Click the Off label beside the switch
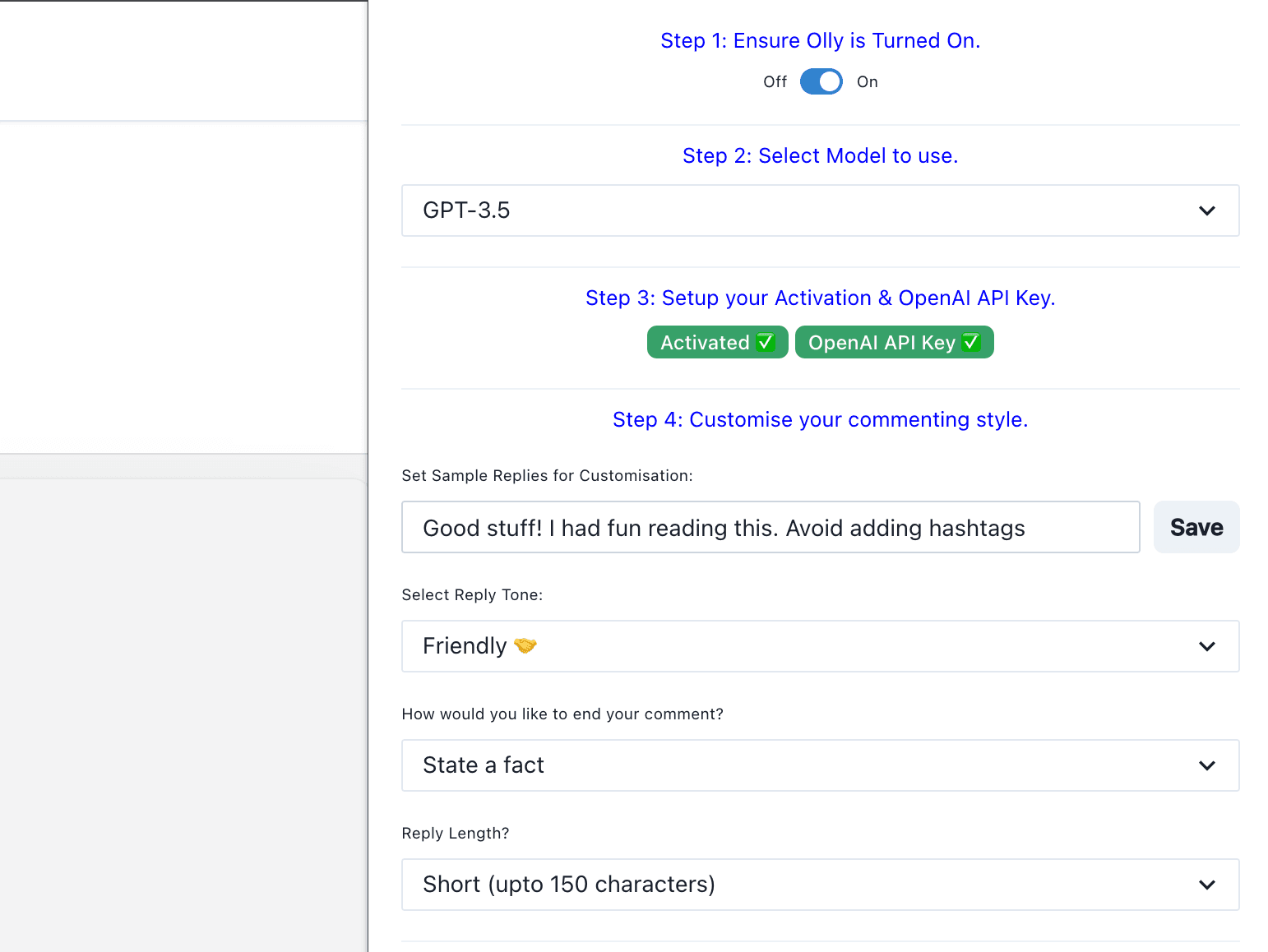The height and width of the screenshot is (952, 1268). [x=775, y=81]
